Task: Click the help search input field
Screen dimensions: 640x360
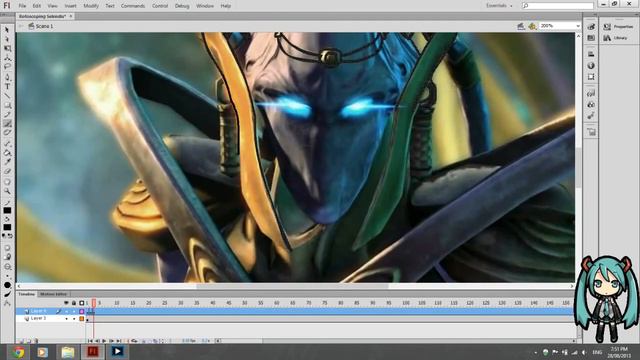Action: pos(558,6)
